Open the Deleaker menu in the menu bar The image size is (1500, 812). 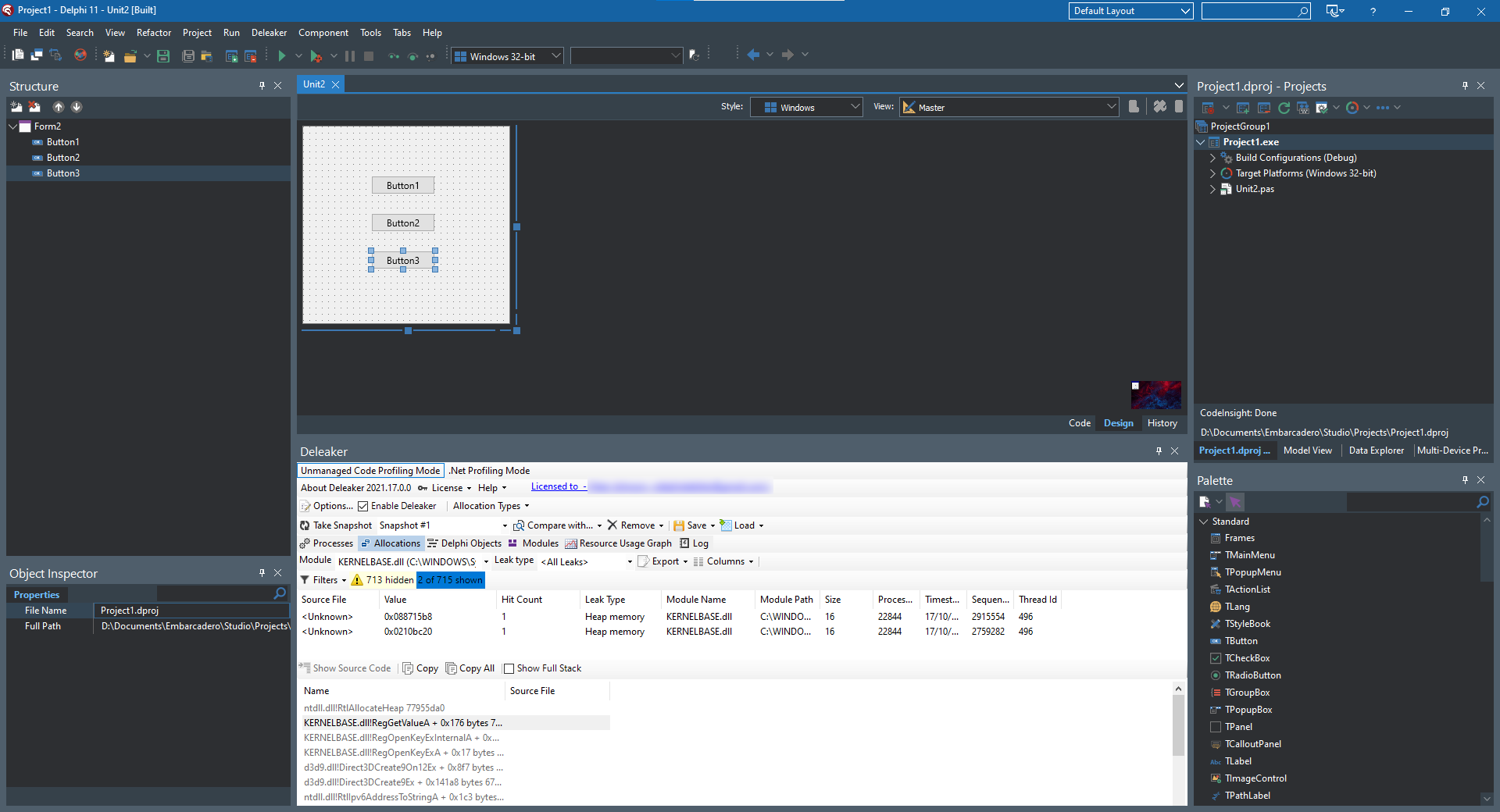coord(269,32)
